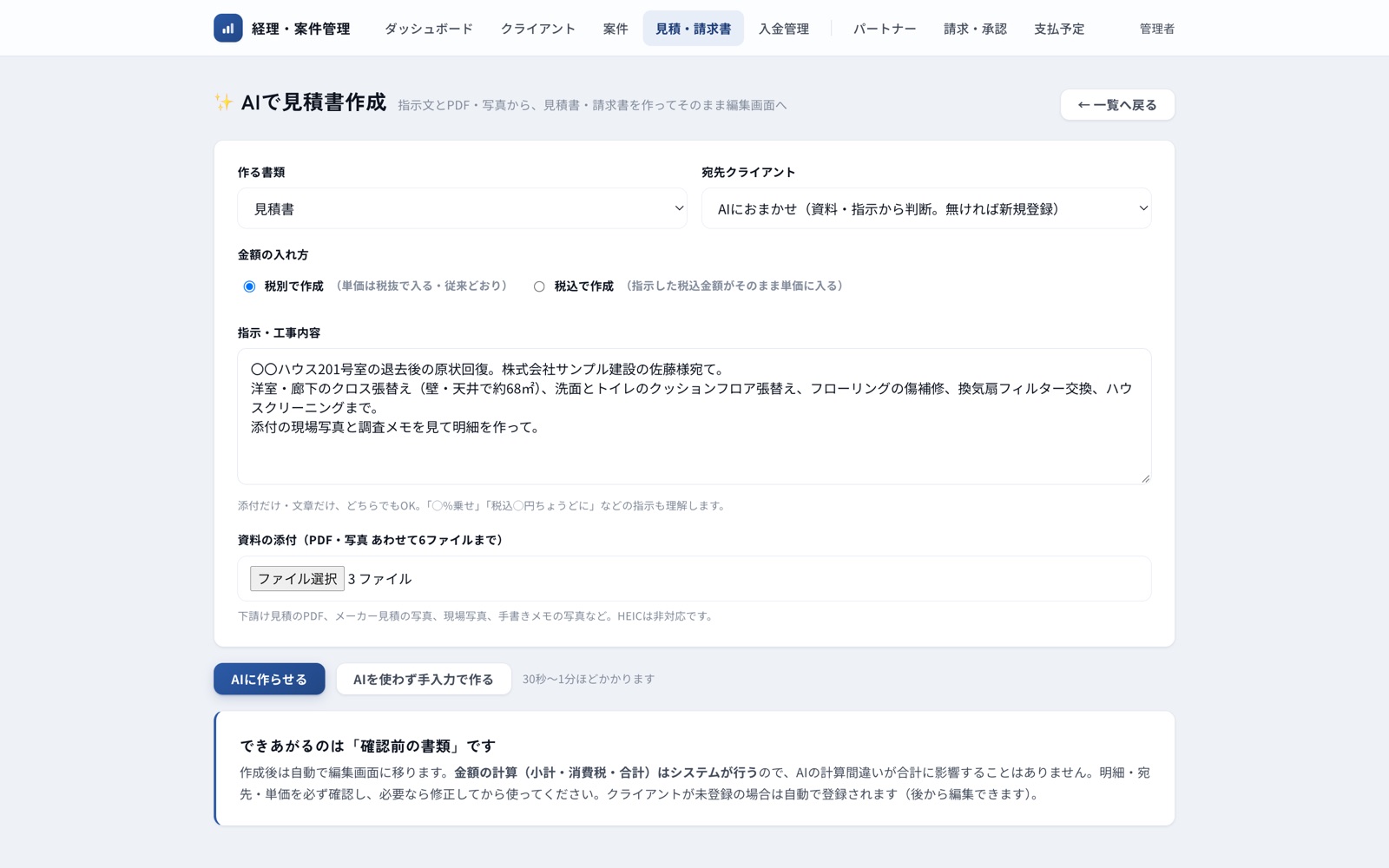1389x868 pixels.
Task: Open the 作る書類 dropdown showing 見積書
Action: click(462, 208)
